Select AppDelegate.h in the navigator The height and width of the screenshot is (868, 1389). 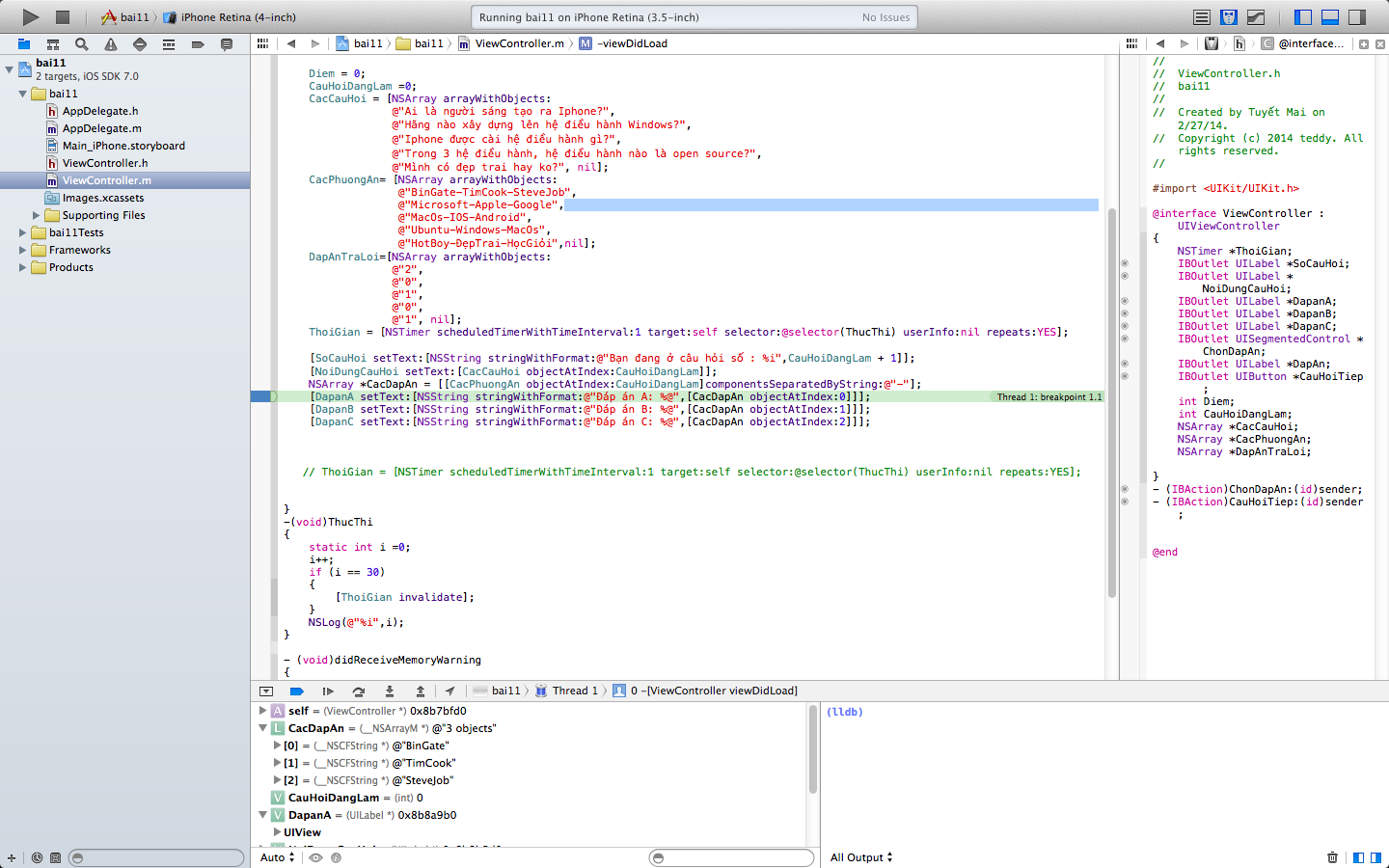(100, 111)
